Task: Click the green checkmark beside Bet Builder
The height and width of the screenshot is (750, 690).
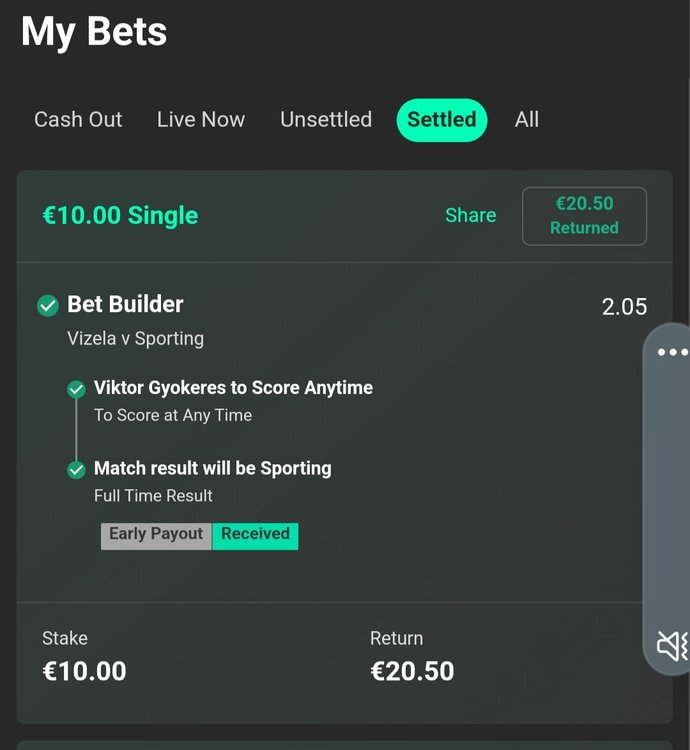Action: [x=47, y=305]
